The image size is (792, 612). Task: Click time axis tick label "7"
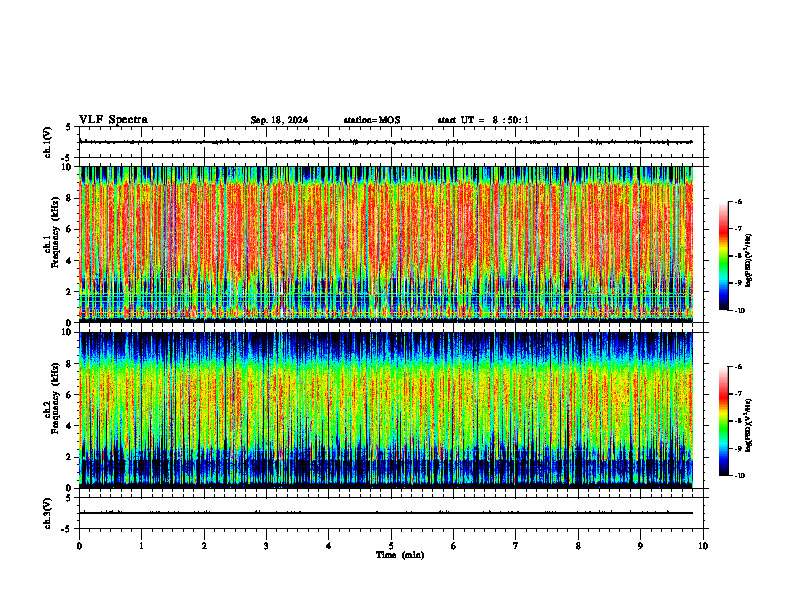[516, 546]
